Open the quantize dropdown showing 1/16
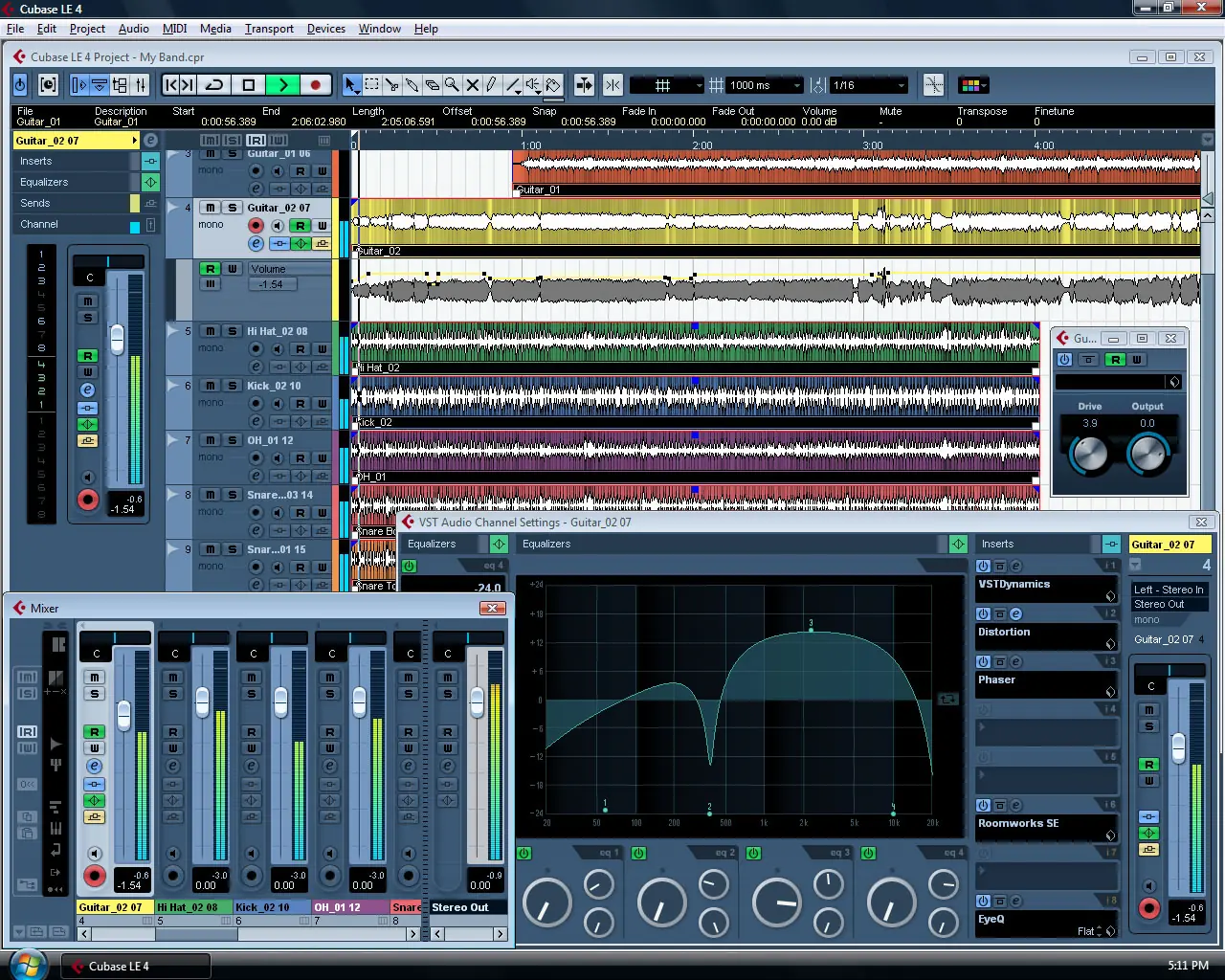Image resolution: width=1225 pixels, height=980 pixels. pos(869,85)
